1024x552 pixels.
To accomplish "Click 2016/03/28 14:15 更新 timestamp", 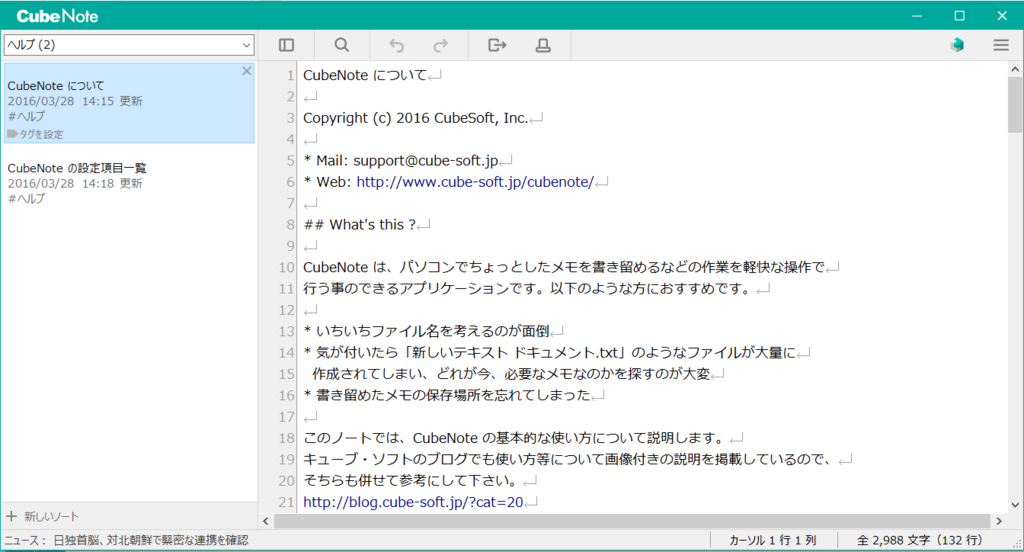I will [75, 101].
